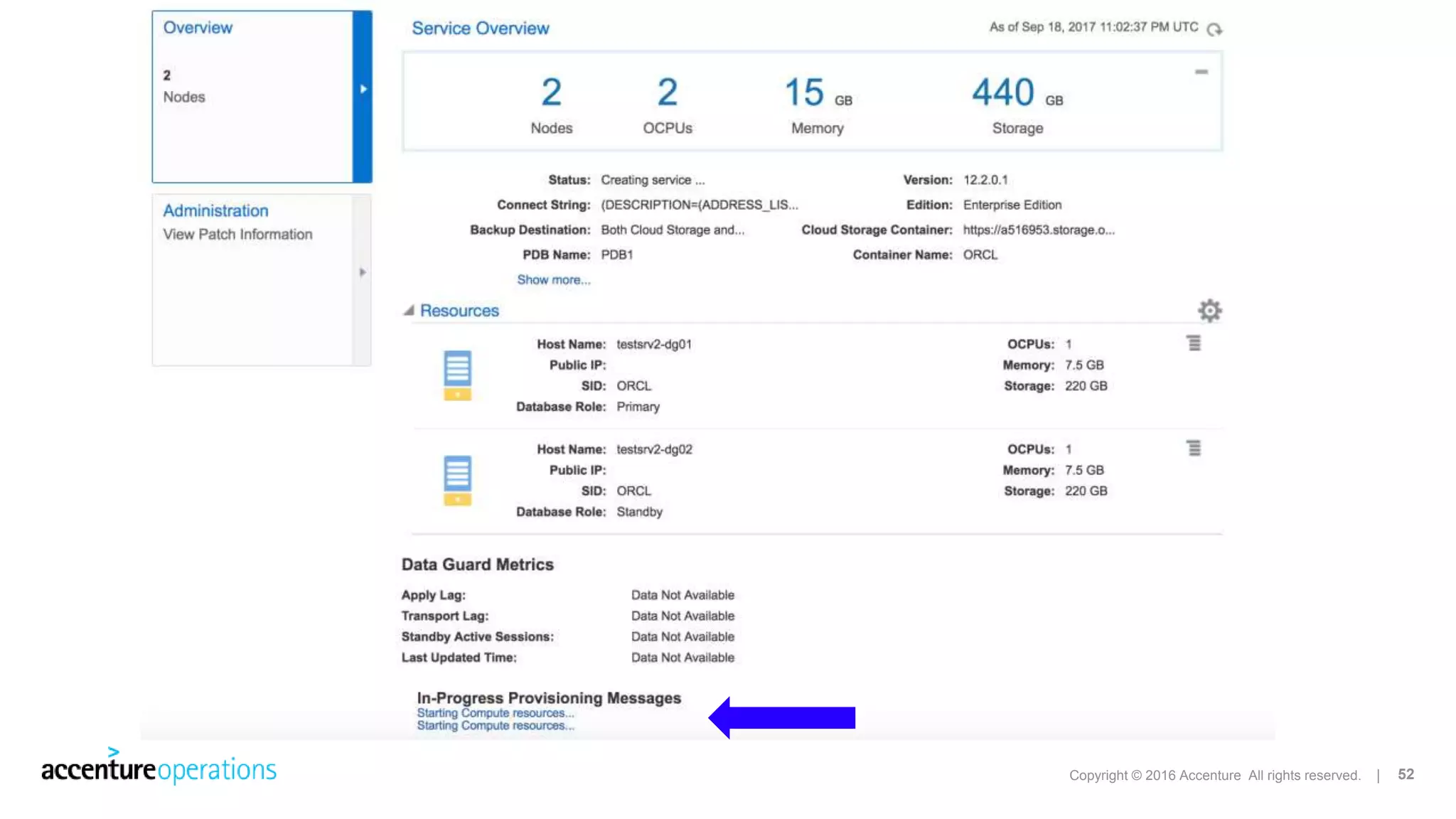Image resolution: width=1456 pixels, height=819 pixels.
Task: Open the action menu for testsrv2-dg01
Action: click(x=1194, y=343)
